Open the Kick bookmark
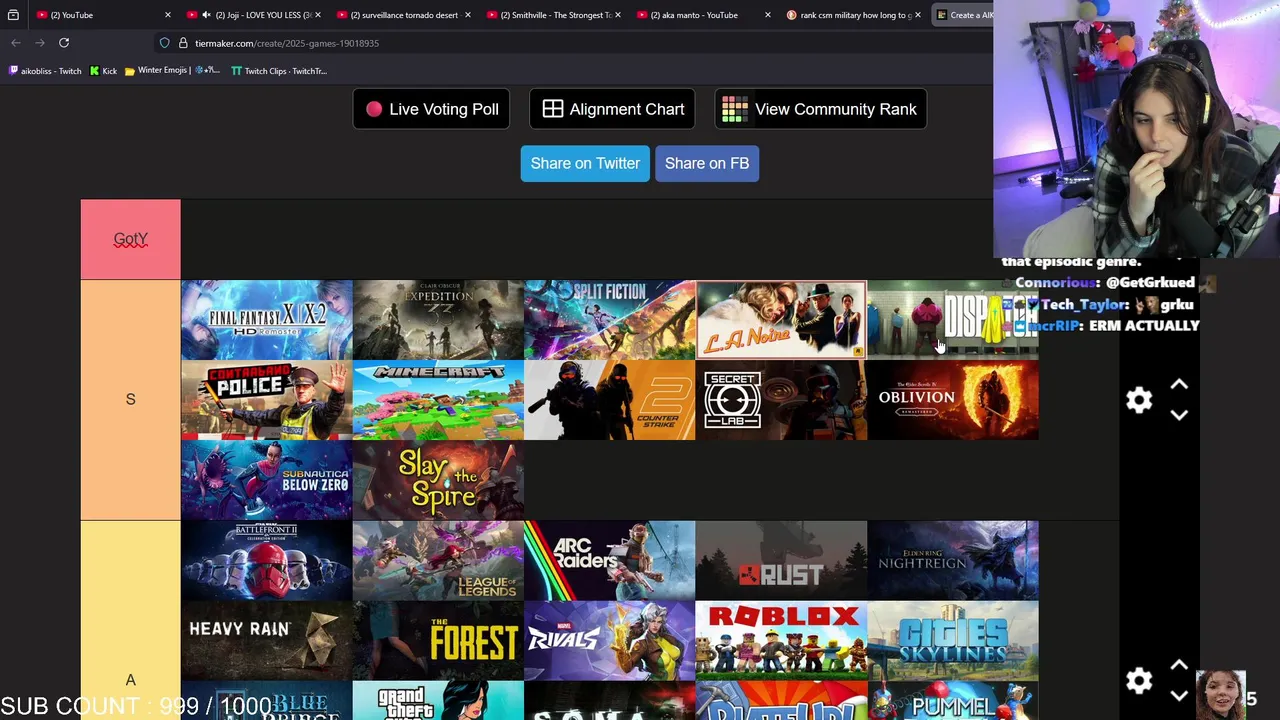The height and width of the screenshot is (720, 1280). click(103, 71)
